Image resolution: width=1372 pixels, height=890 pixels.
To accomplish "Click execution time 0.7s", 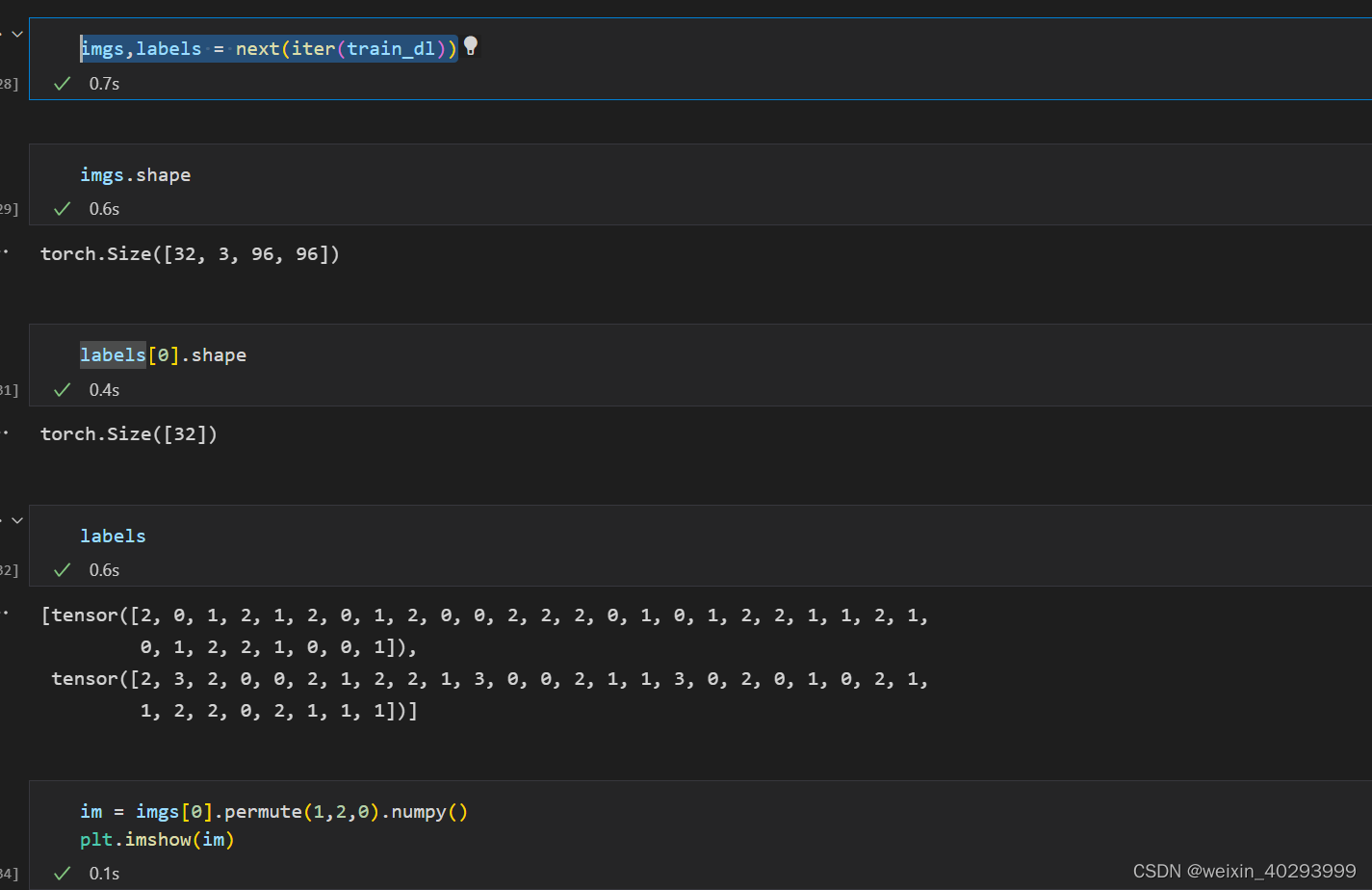I will click(x=104, y=84).
